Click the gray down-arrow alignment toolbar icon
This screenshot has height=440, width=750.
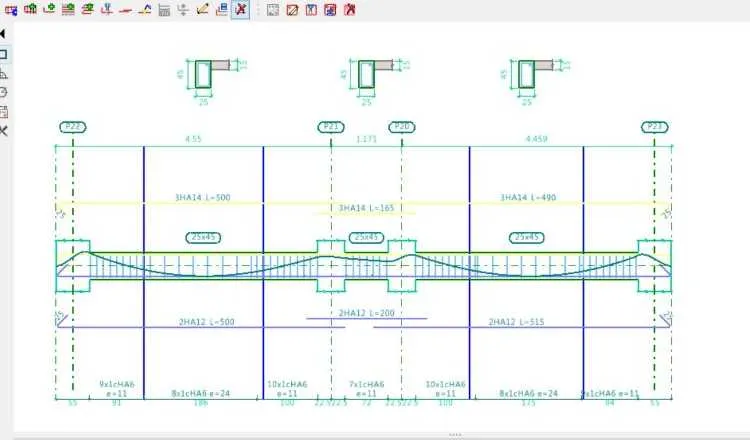click(183, 9)
